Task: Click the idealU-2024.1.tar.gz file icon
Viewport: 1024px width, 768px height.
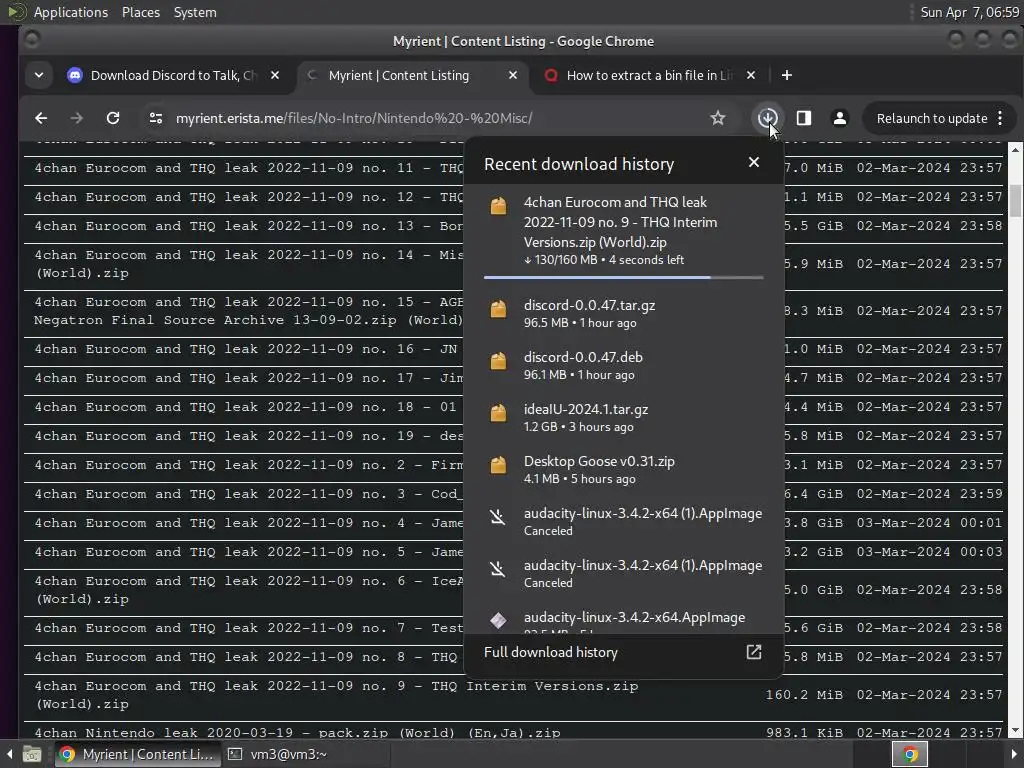Action: tap(498, 413)
